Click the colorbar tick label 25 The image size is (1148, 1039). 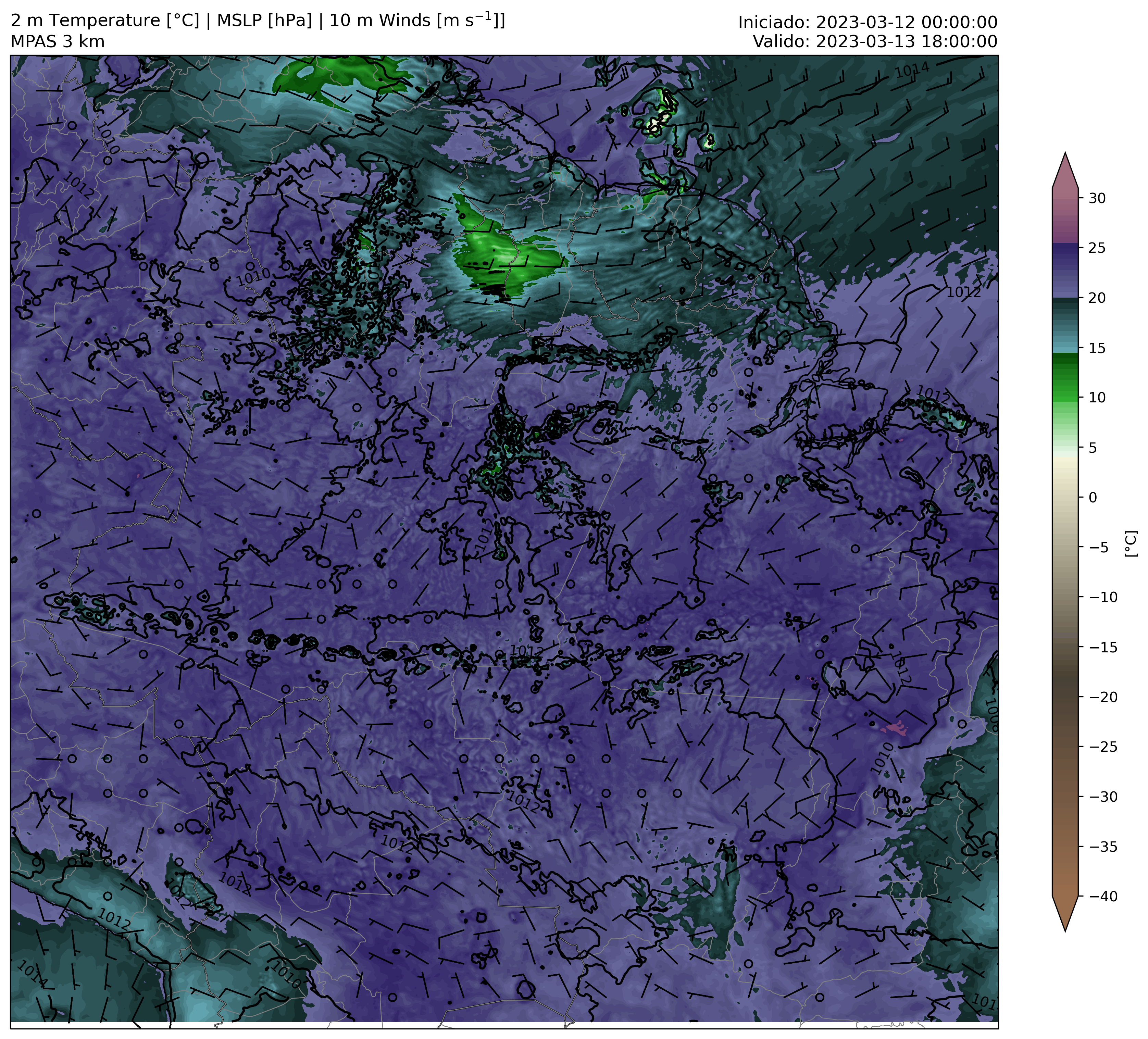click(1097, 248)
